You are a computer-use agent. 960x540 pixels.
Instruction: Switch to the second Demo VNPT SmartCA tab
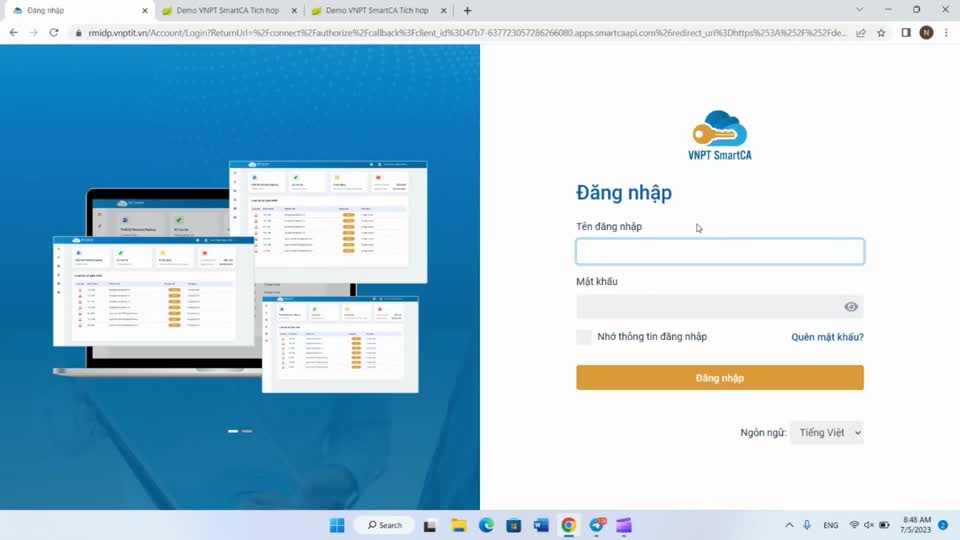[377, 10]
